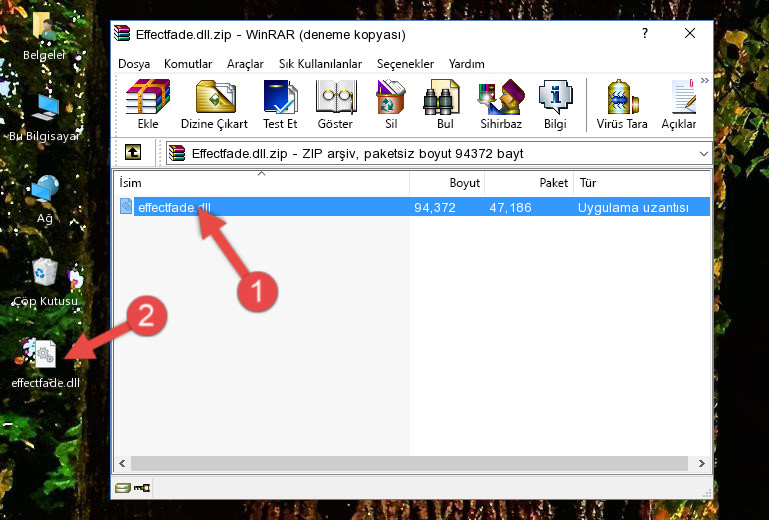The width and height of the screenshot is (769, 520).
Task: Click the archive path address field
Action: click(x=439, y=154)
